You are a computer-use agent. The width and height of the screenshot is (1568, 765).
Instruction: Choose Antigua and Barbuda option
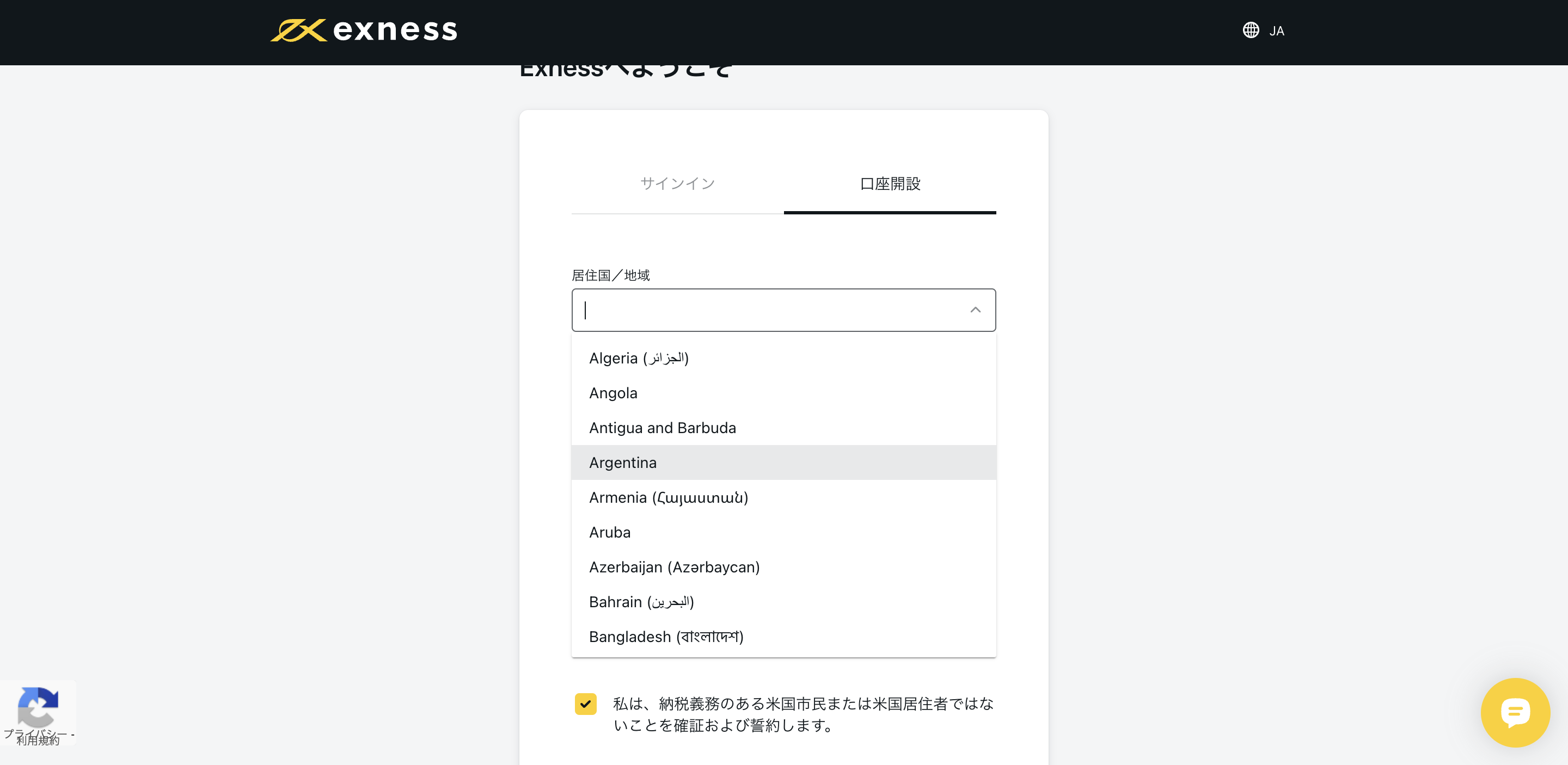pos(662,428)
